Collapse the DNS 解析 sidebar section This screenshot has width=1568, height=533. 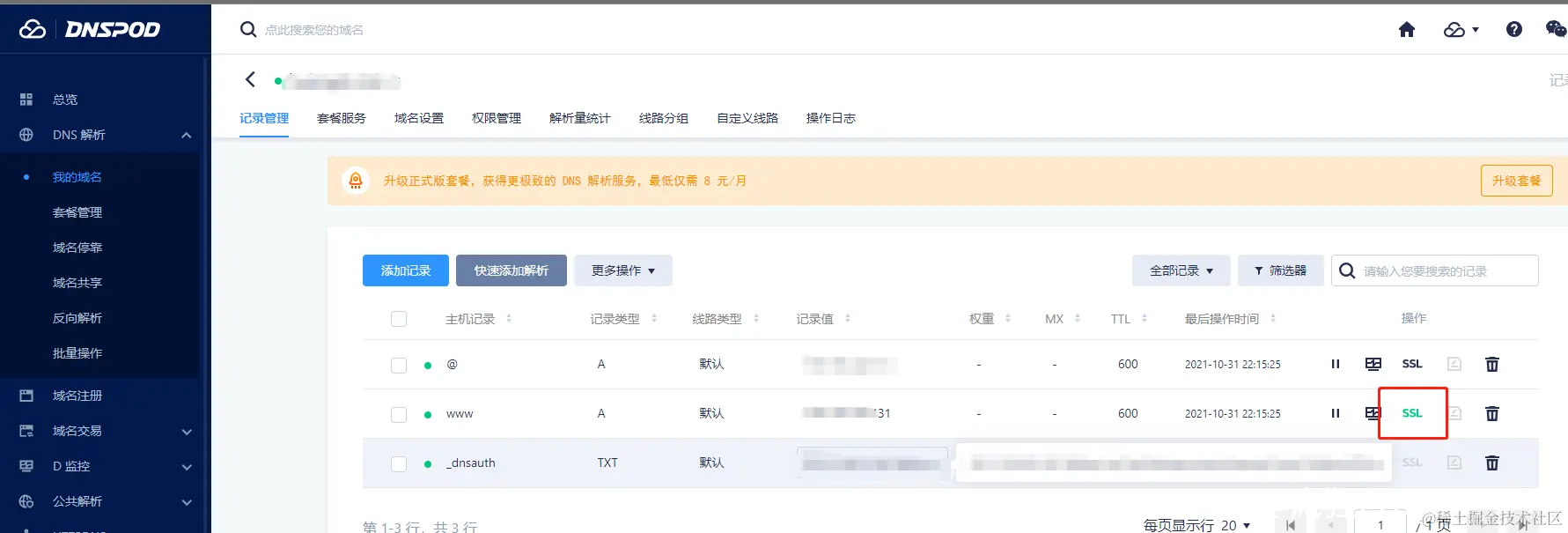coord(187,135)
